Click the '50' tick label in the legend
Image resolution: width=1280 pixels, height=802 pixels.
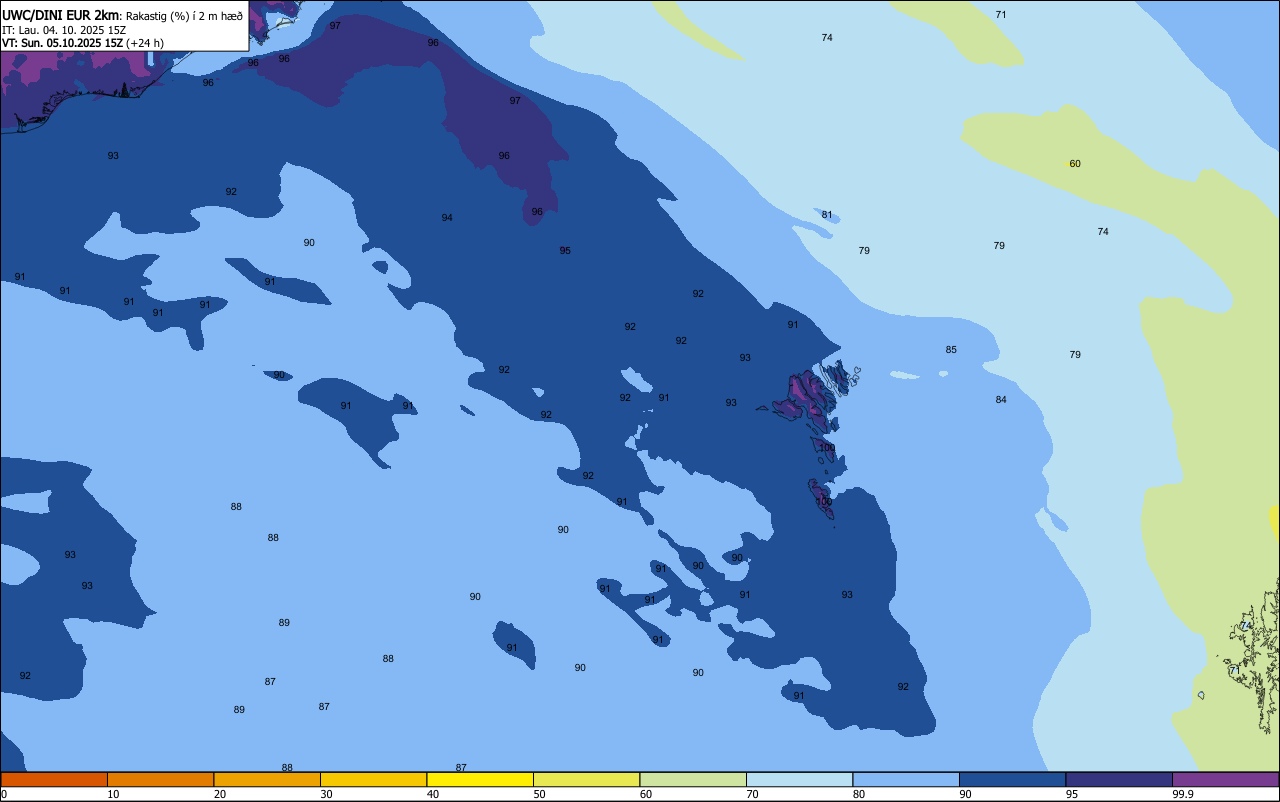(x=540, y=794)
